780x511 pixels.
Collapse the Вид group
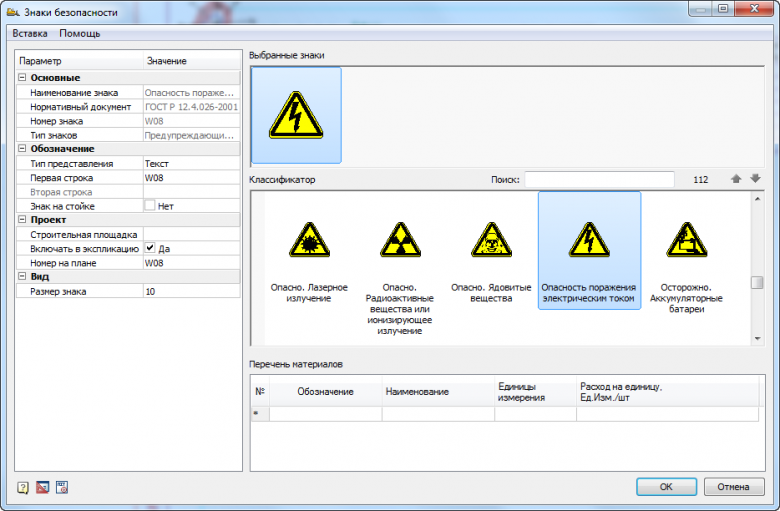pyautogui.click(x=22, y=276)
